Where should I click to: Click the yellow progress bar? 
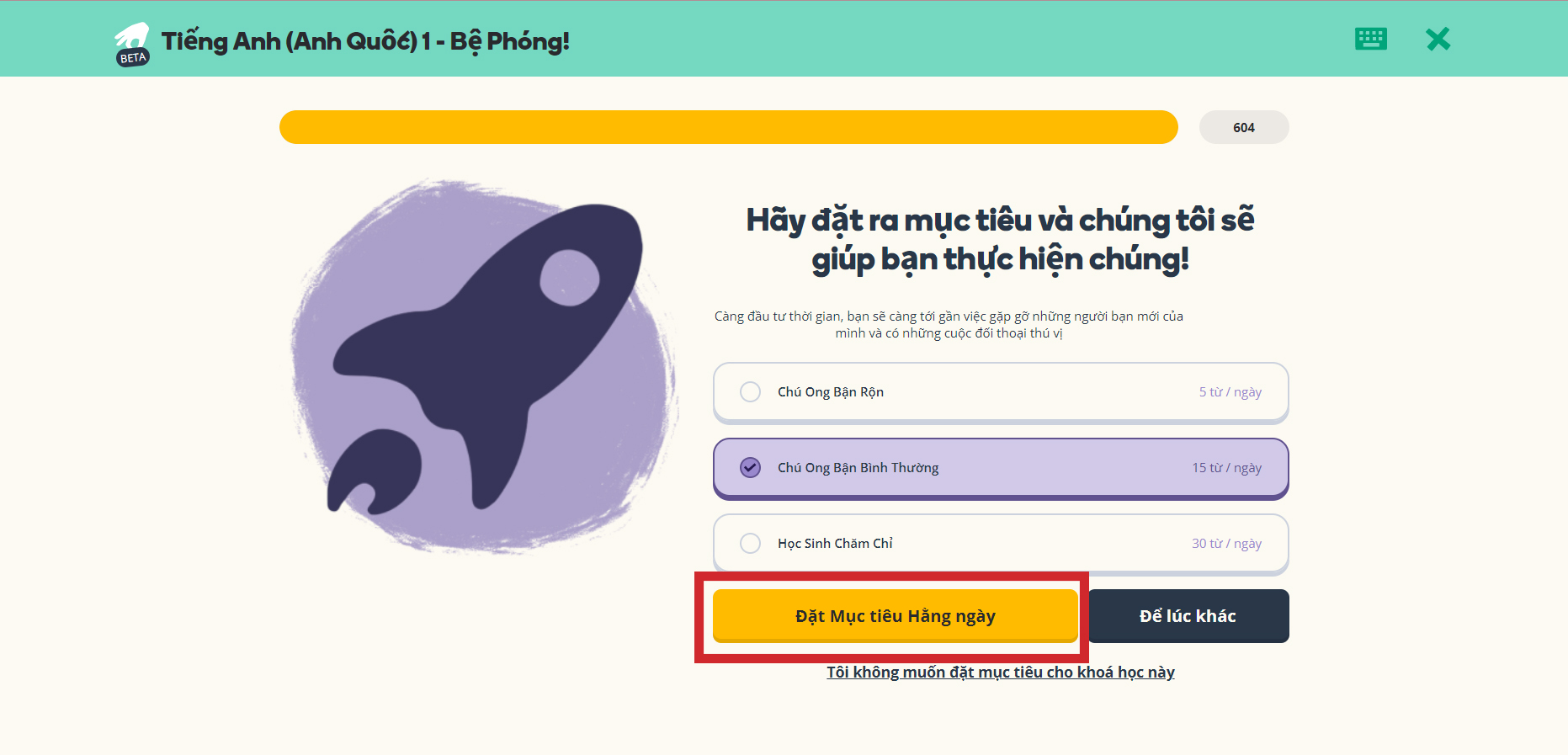pos(728,127)
